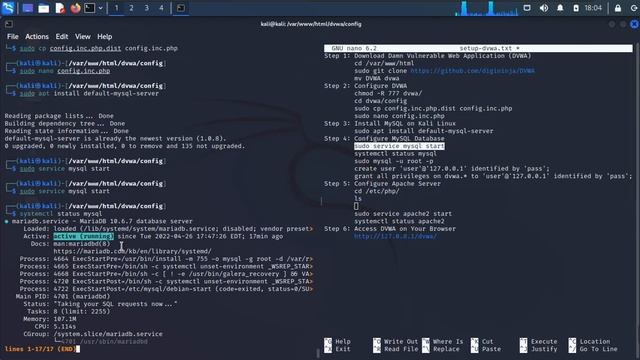Click 'sudo mysql -u root -p' line
Screen dimensions: 640x360
pos(393,161)
